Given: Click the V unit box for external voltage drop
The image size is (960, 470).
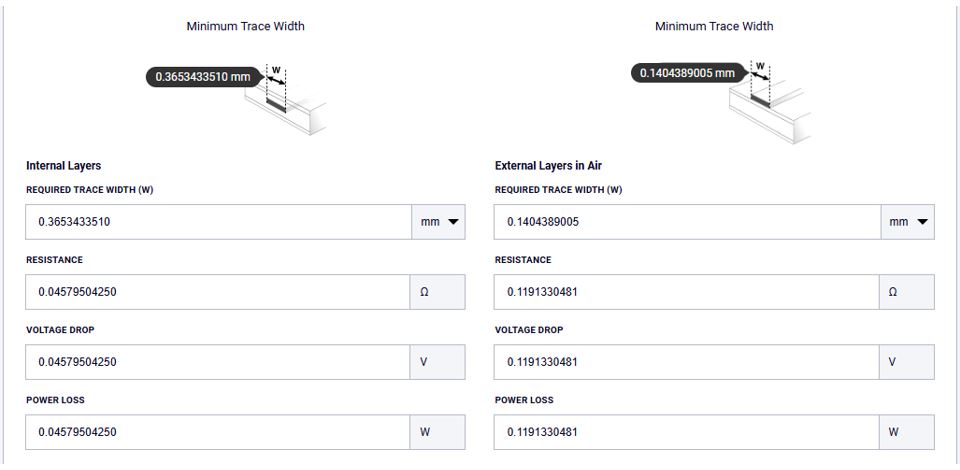Looking at the screenshot, I should 908,362.
